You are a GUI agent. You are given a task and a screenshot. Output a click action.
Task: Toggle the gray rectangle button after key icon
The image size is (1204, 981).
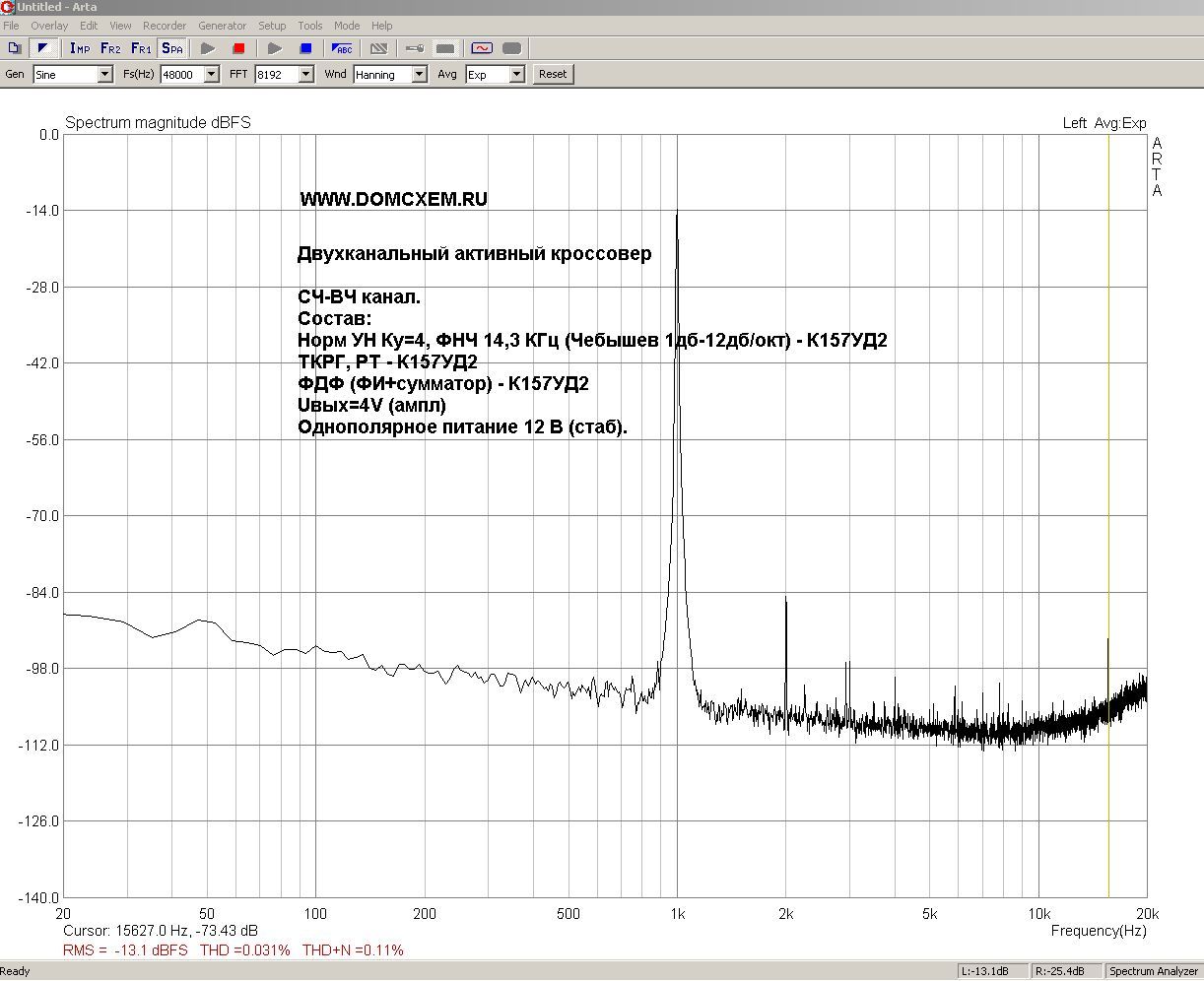tap(445, 48)
